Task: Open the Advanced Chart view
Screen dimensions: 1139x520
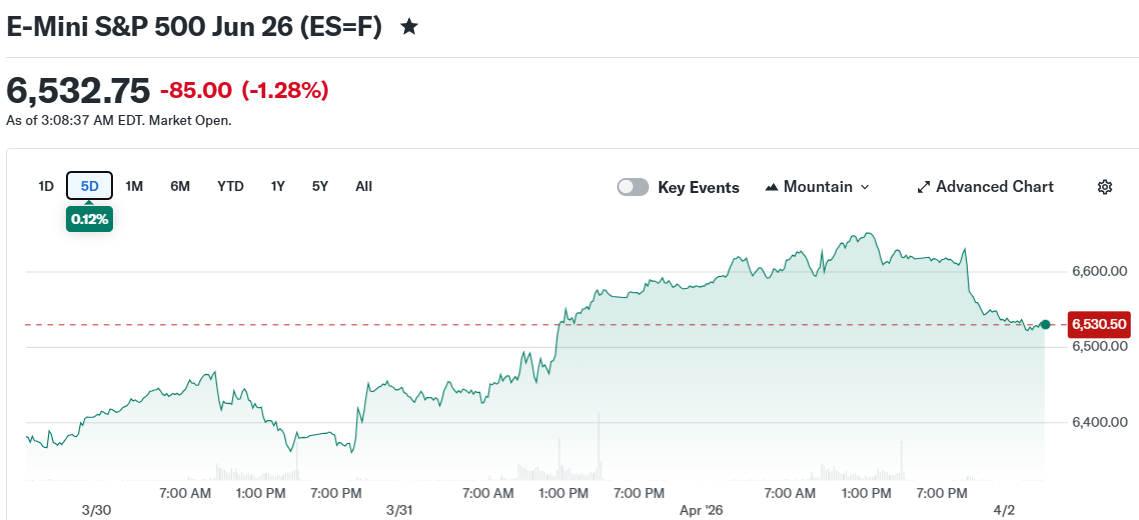Action: coord(986,187)
